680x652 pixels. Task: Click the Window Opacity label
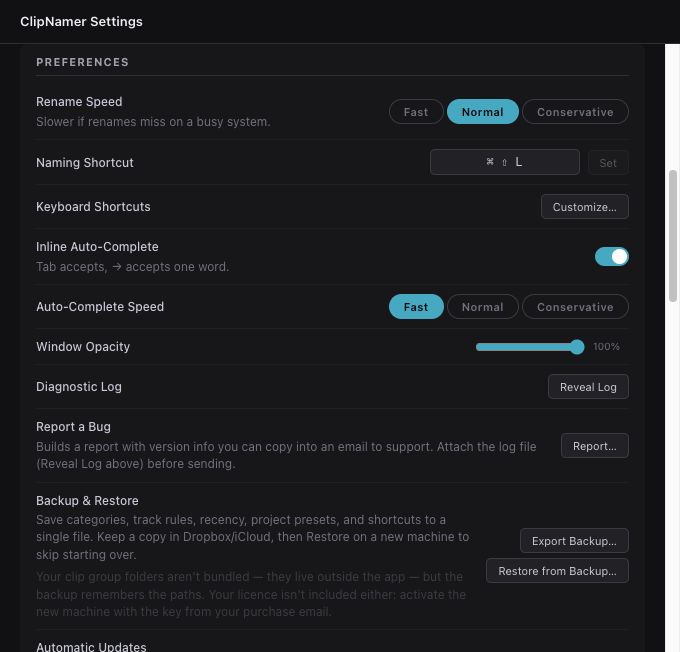pos(83,347)
